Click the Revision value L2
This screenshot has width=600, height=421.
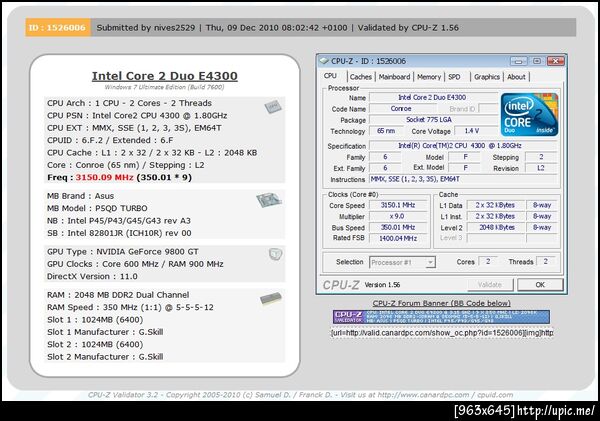[541, 168]
